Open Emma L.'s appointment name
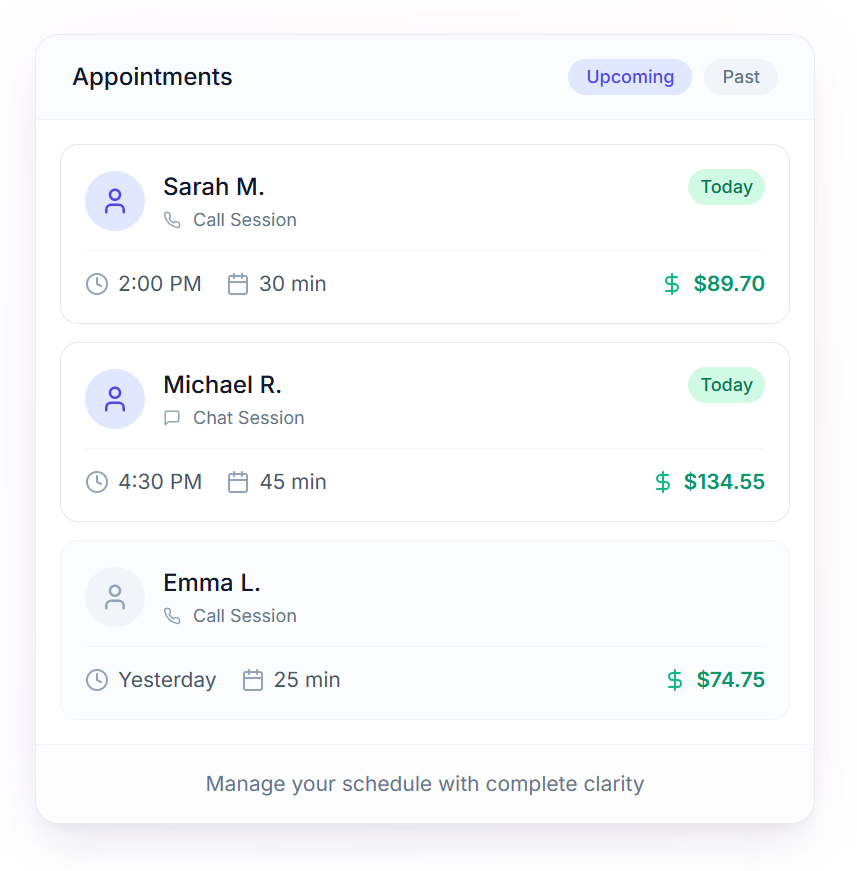Viewport: 857px width, 871px height. [212, 583]
